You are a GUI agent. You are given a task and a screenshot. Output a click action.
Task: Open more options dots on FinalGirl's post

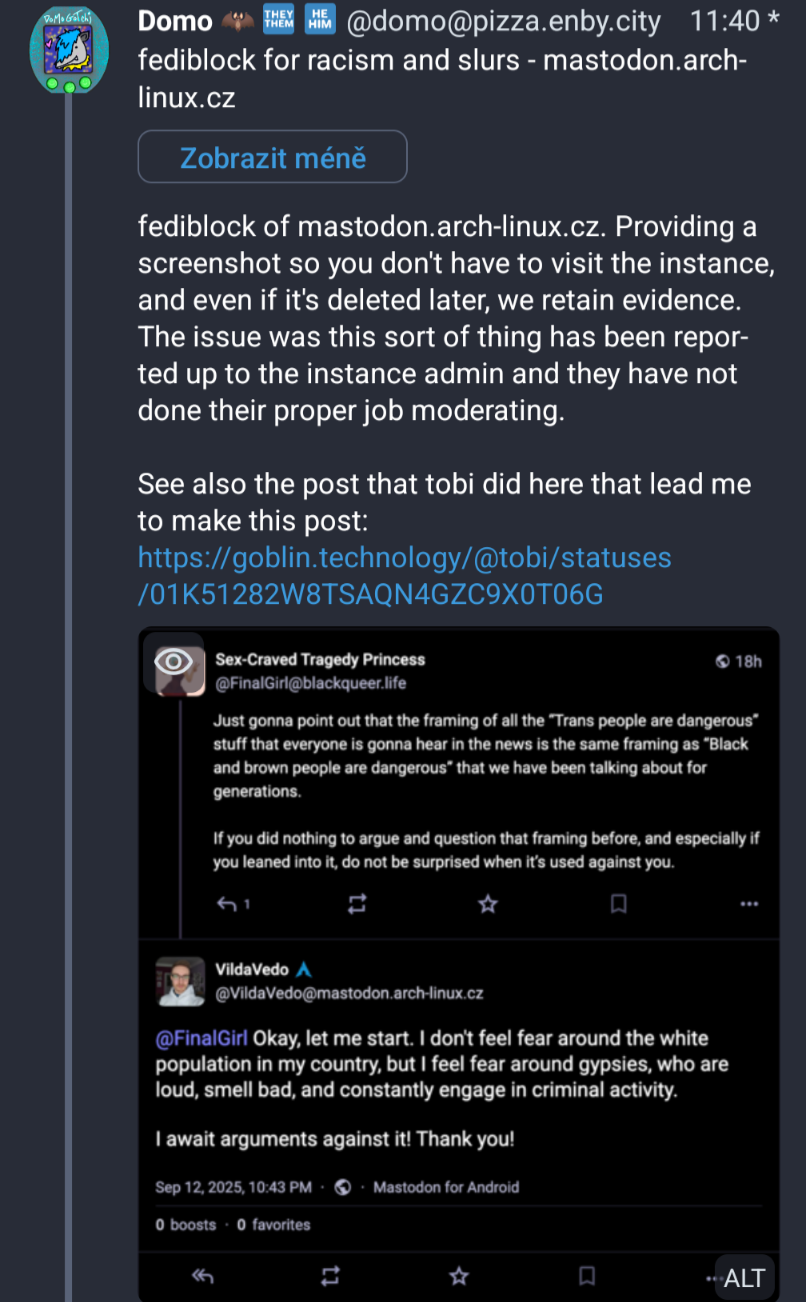click(x=749, y=904)
